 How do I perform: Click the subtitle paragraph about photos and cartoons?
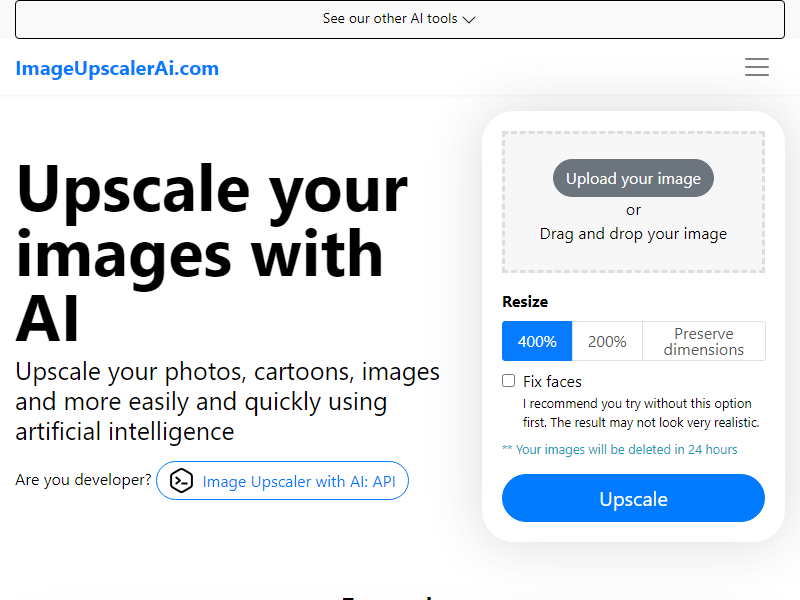click(x=227, y=402)
